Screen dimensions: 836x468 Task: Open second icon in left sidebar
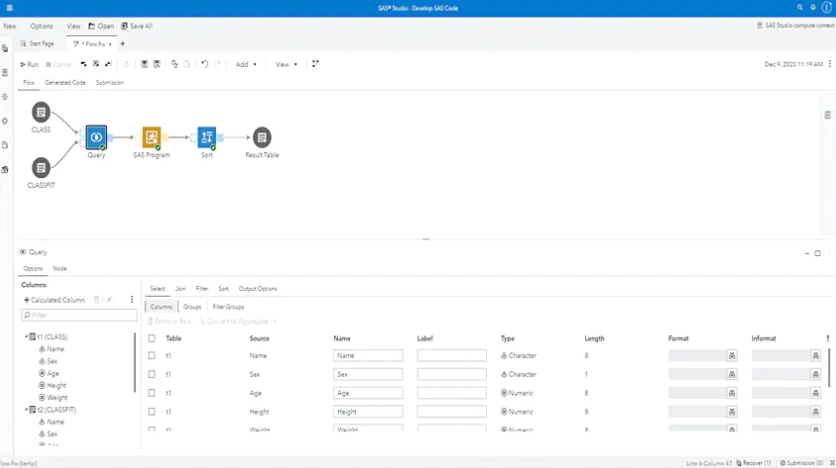tap(5, 72)
